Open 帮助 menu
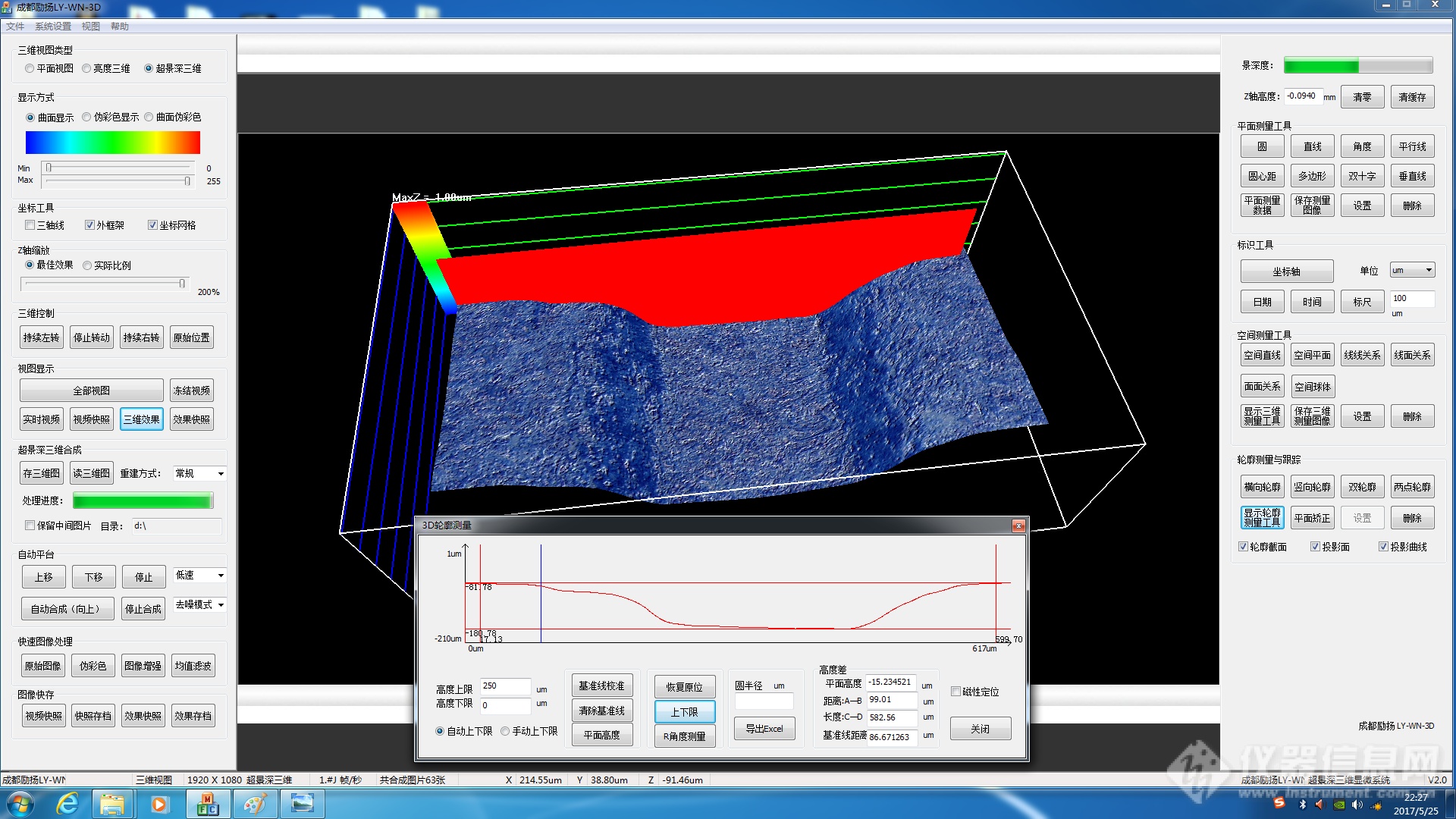The height and width of the screenshot is (819, 1456). point(120,27)
